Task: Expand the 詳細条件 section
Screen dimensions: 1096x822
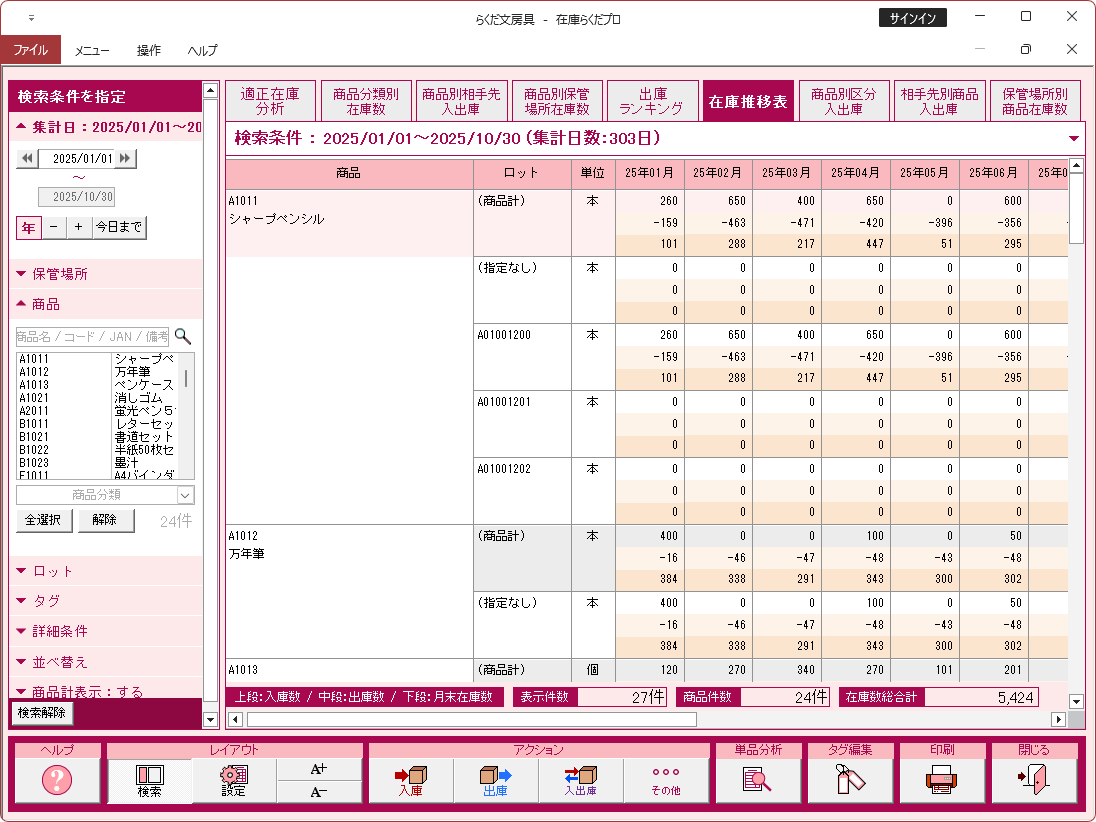Action: point(60,632)
